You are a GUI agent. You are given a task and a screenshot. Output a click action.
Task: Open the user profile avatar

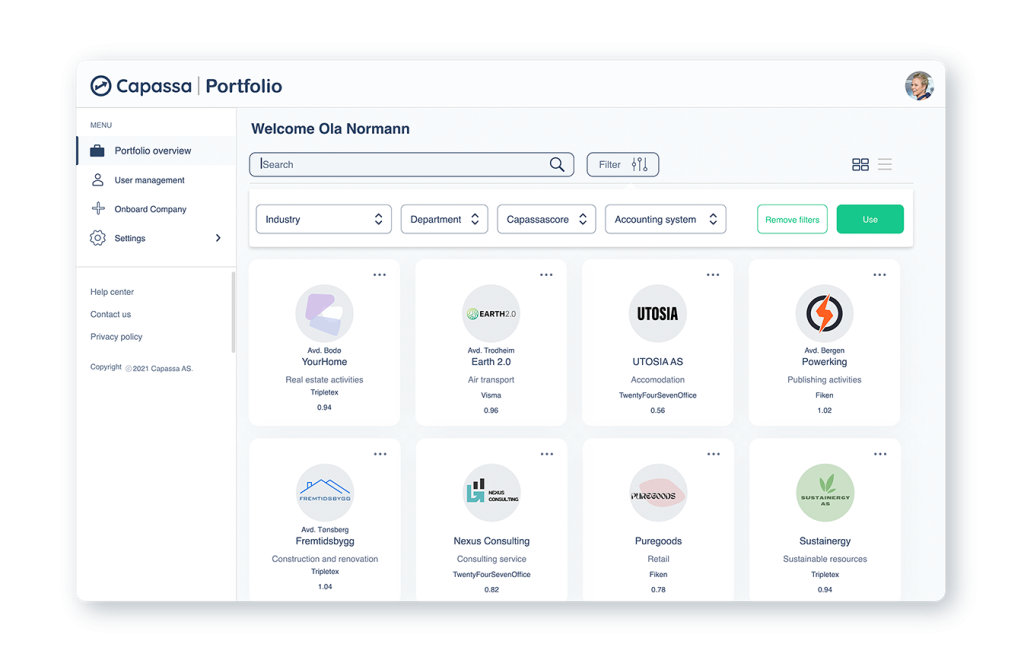tap(918, 86)
